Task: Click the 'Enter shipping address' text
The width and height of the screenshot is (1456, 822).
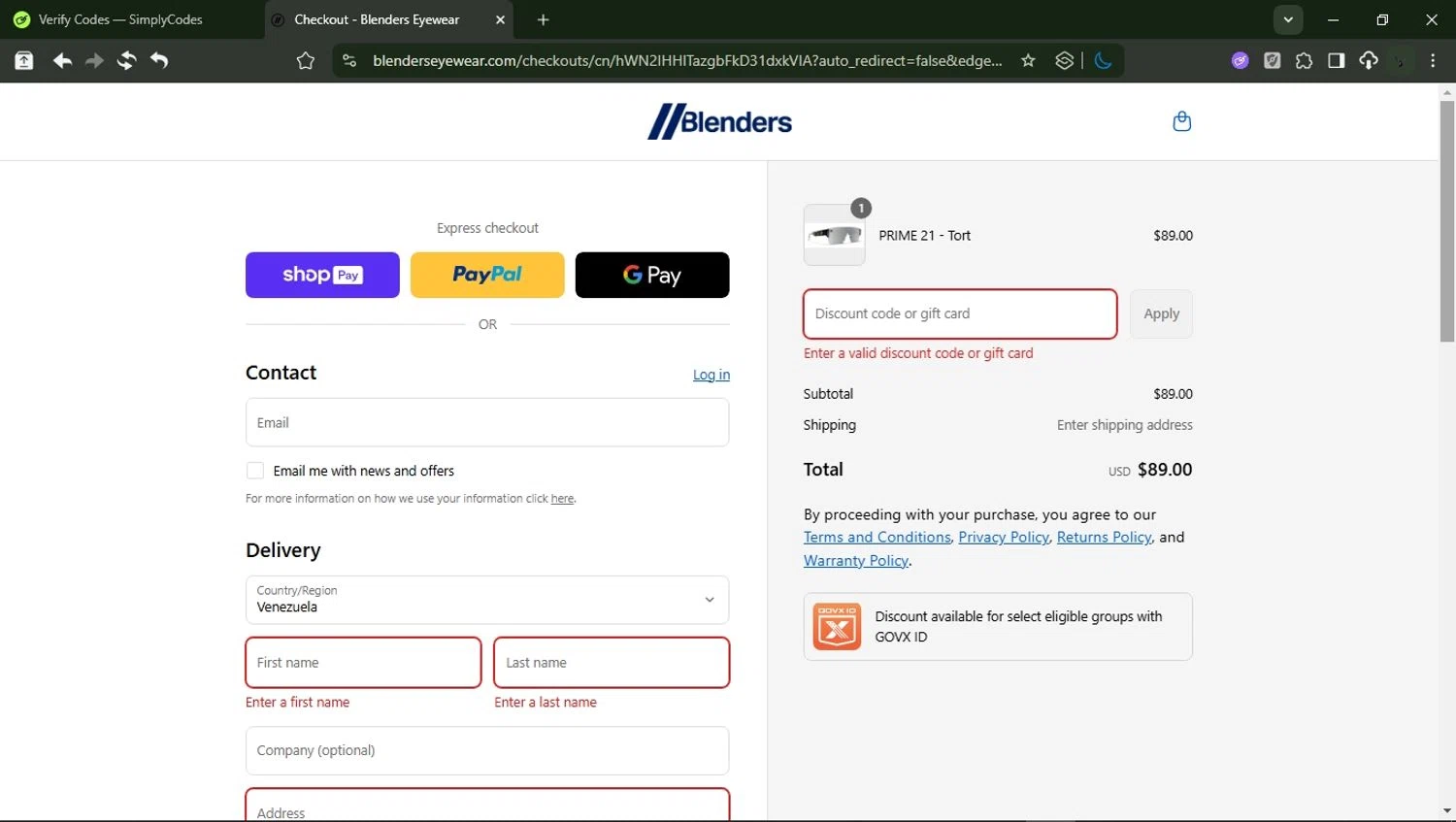Action: [x=1124, y=425]
